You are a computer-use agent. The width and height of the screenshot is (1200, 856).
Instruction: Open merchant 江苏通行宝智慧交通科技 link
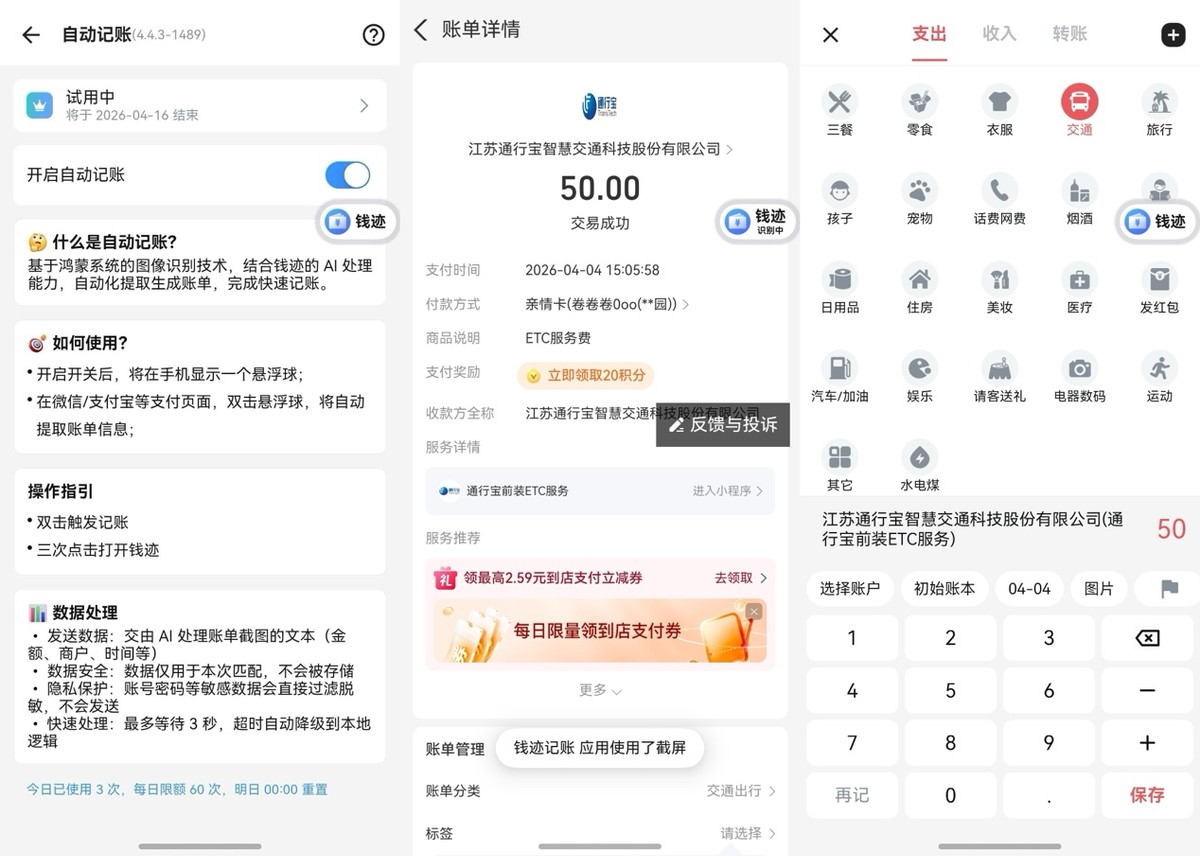(x=600, y=149)
